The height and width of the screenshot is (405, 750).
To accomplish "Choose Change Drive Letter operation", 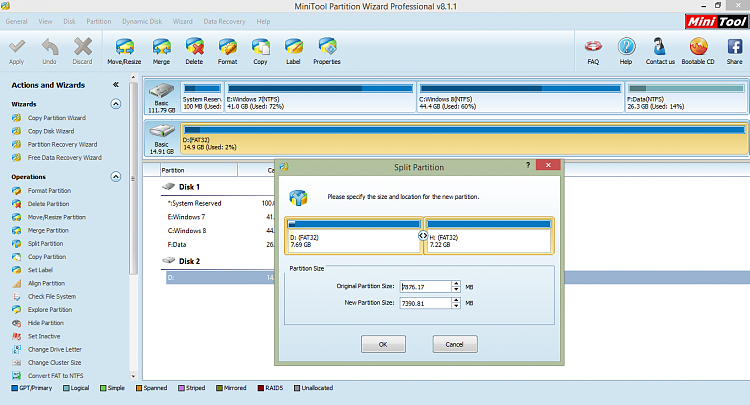I will [x=55, y=350].
